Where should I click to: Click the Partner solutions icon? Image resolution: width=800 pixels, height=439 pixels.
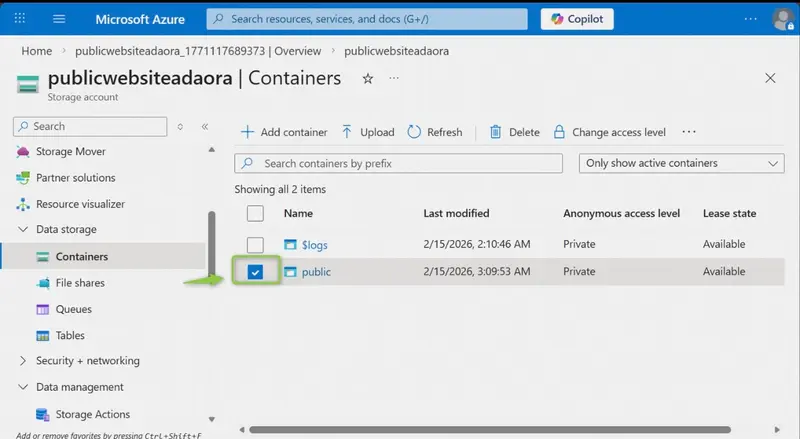click(23, 178)
